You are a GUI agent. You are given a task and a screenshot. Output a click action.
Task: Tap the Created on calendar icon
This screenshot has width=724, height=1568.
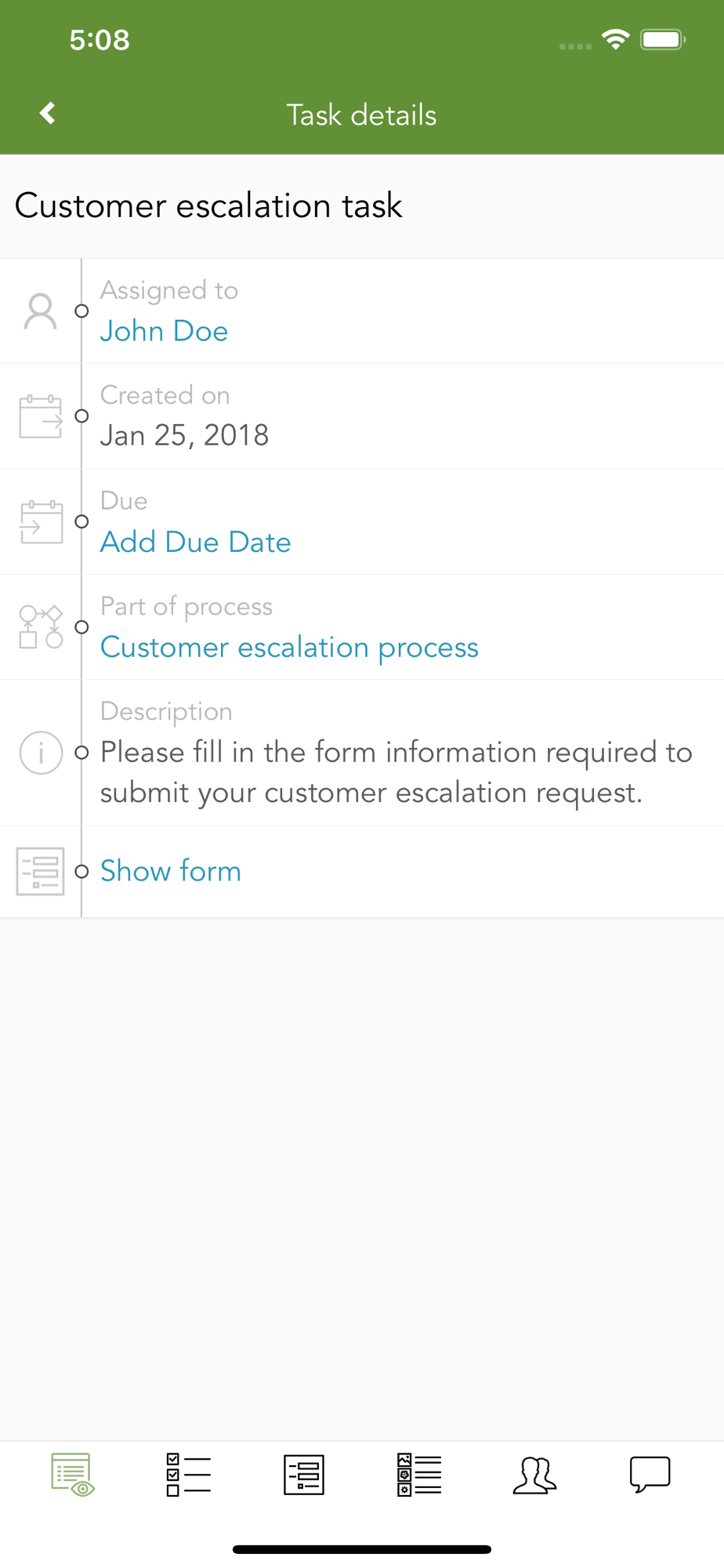41,416
